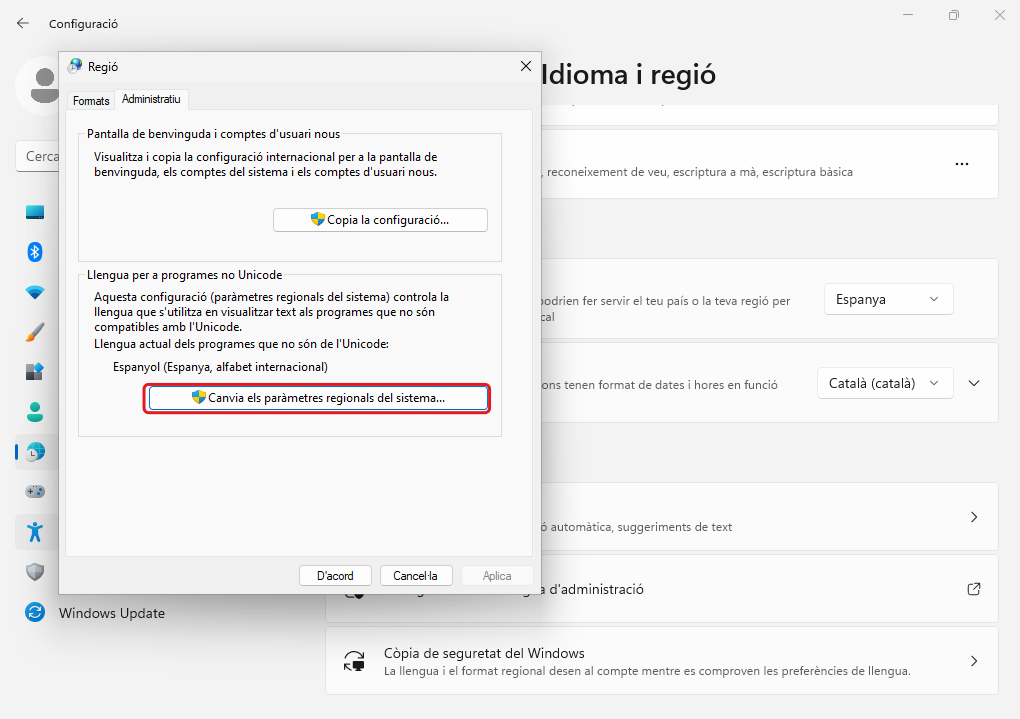This screenshot has width=1020, height=719.
Task: Open Personalization via the paintbrush icon
Action: pos(35,332)
